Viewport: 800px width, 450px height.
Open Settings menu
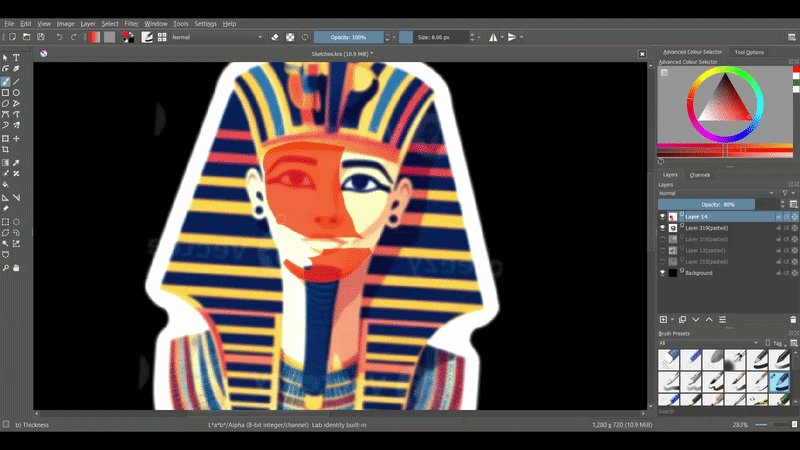[x=206, y=23]
